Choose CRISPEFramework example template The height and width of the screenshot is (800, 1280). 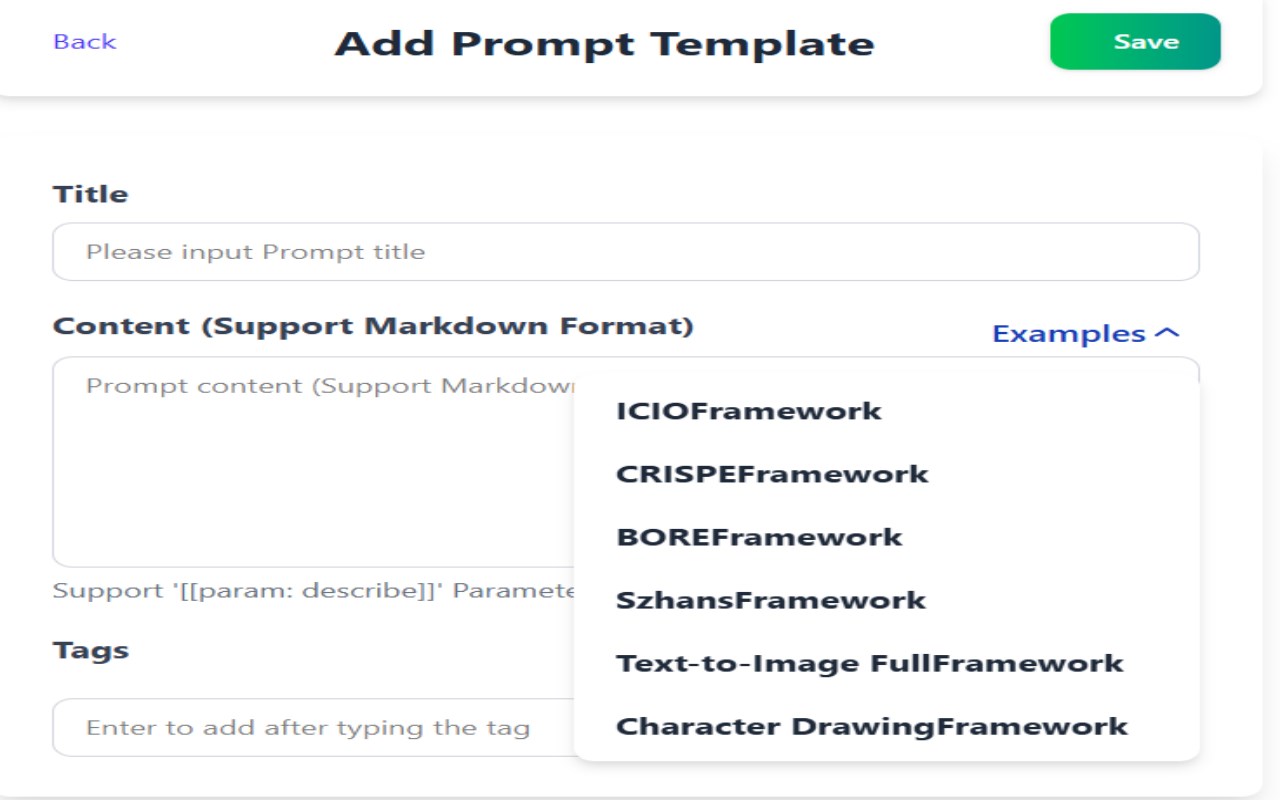[x=772, y=474]
